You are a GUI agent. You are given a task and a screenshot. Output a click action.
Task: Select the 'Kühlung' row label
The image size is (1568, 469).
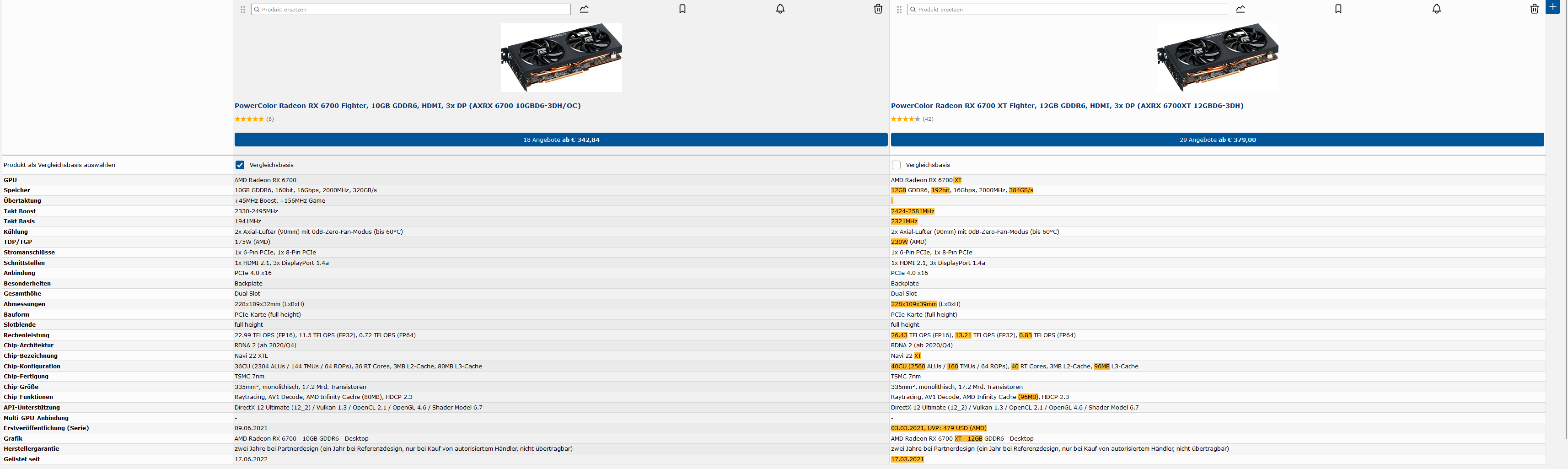(16, 232)
